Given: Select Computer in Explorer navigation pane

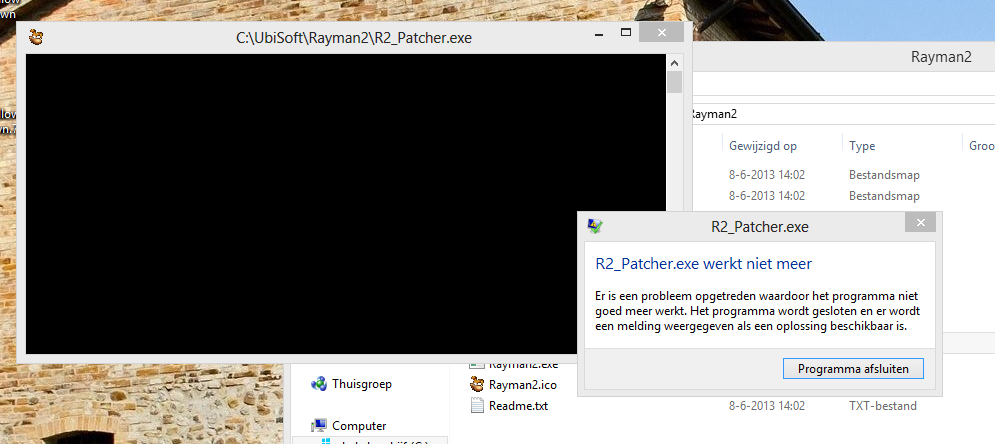Looking at the screenshot, I should point(359,426).
